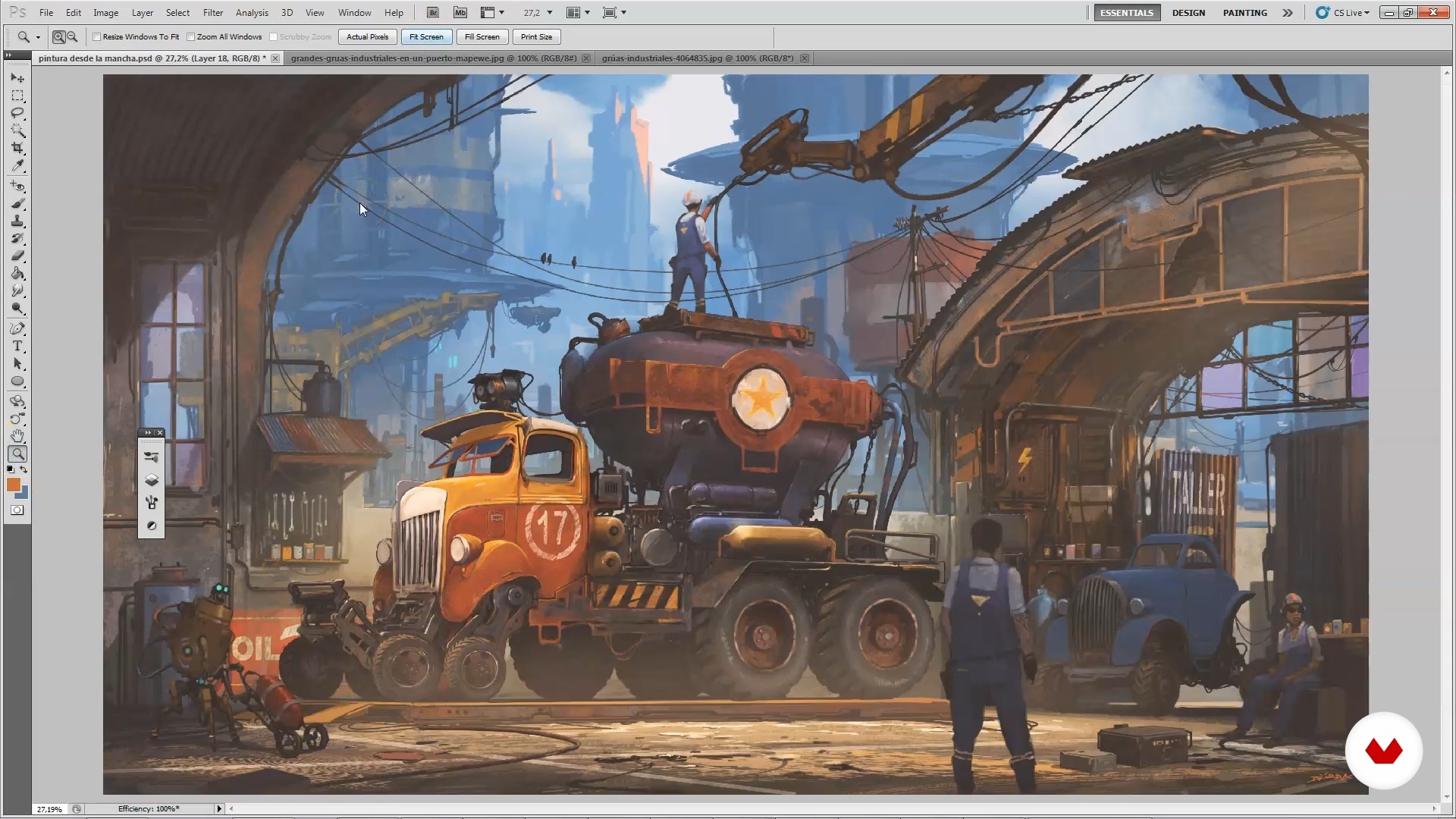
Task: Enable Zoom All Windows checkbox
Action: pyautogui.click(x=191, y=36)
